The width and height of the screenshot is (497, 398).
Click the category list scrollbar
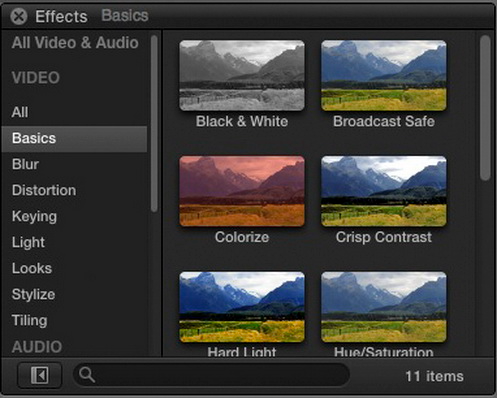(154, 124)
